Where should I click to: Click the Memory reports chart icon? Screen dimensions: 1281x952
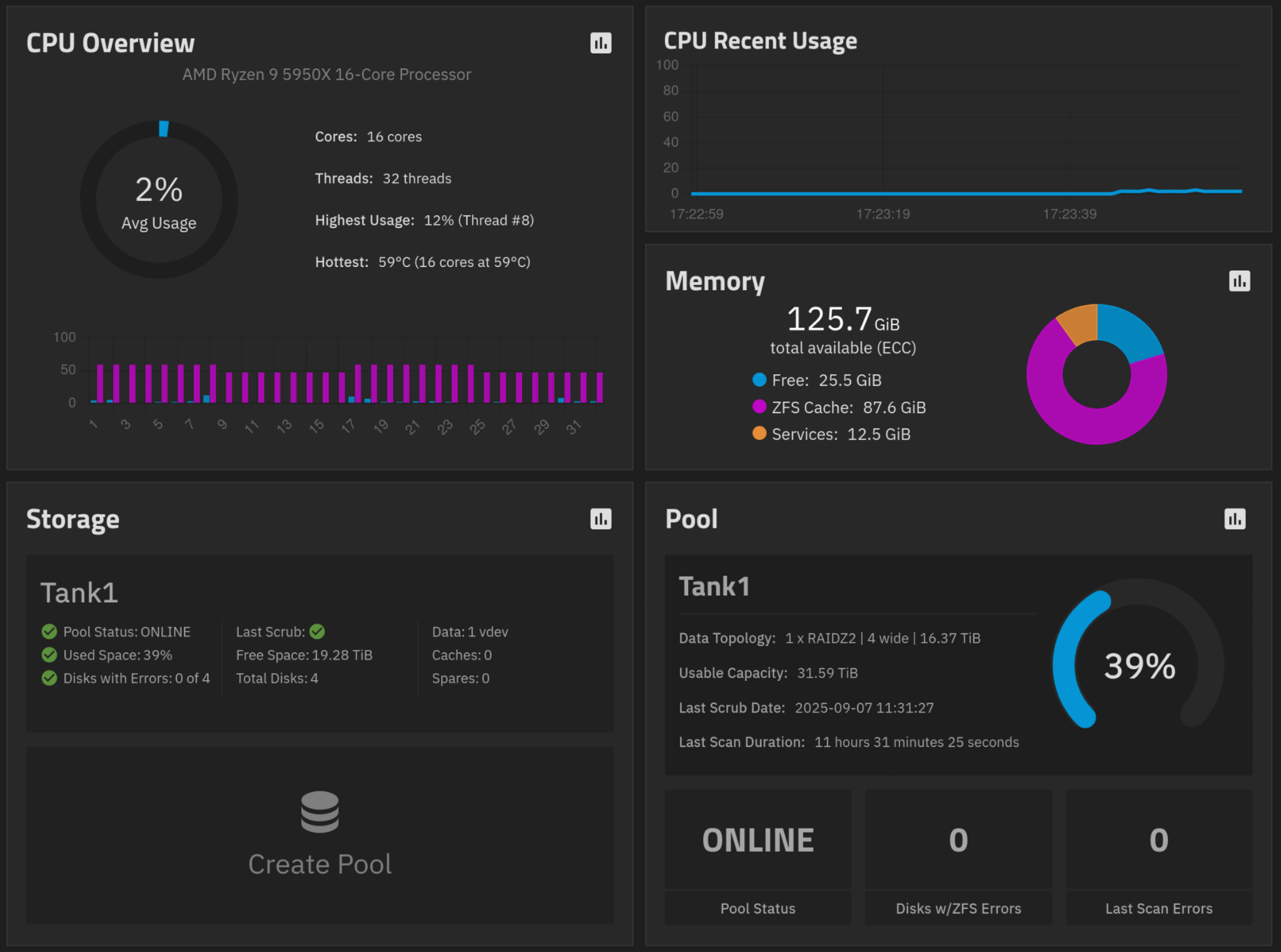[x=1239, y=281]
